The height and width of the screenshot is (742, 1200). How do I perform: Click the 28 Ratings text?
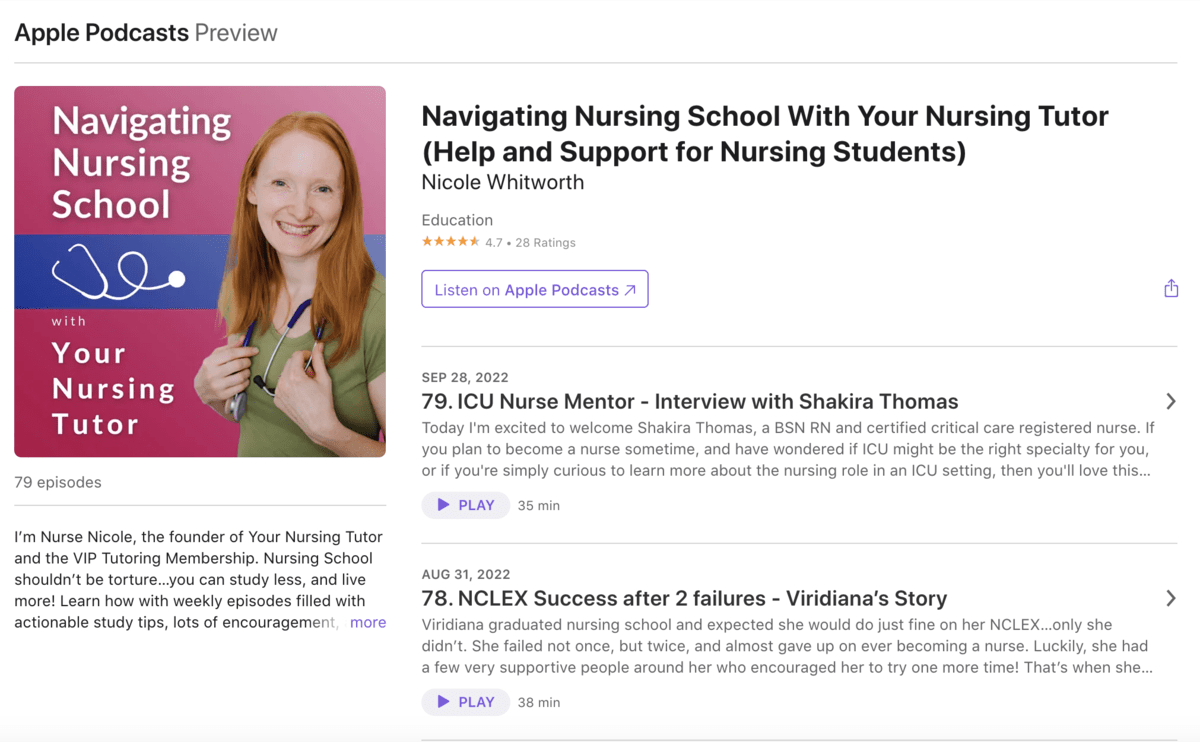pos(545,242)
